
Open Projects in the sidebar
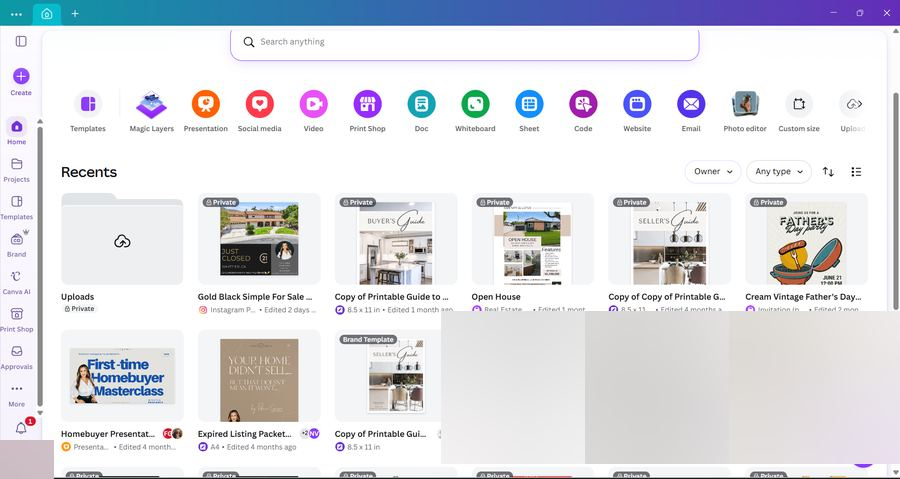pos(17,170)
